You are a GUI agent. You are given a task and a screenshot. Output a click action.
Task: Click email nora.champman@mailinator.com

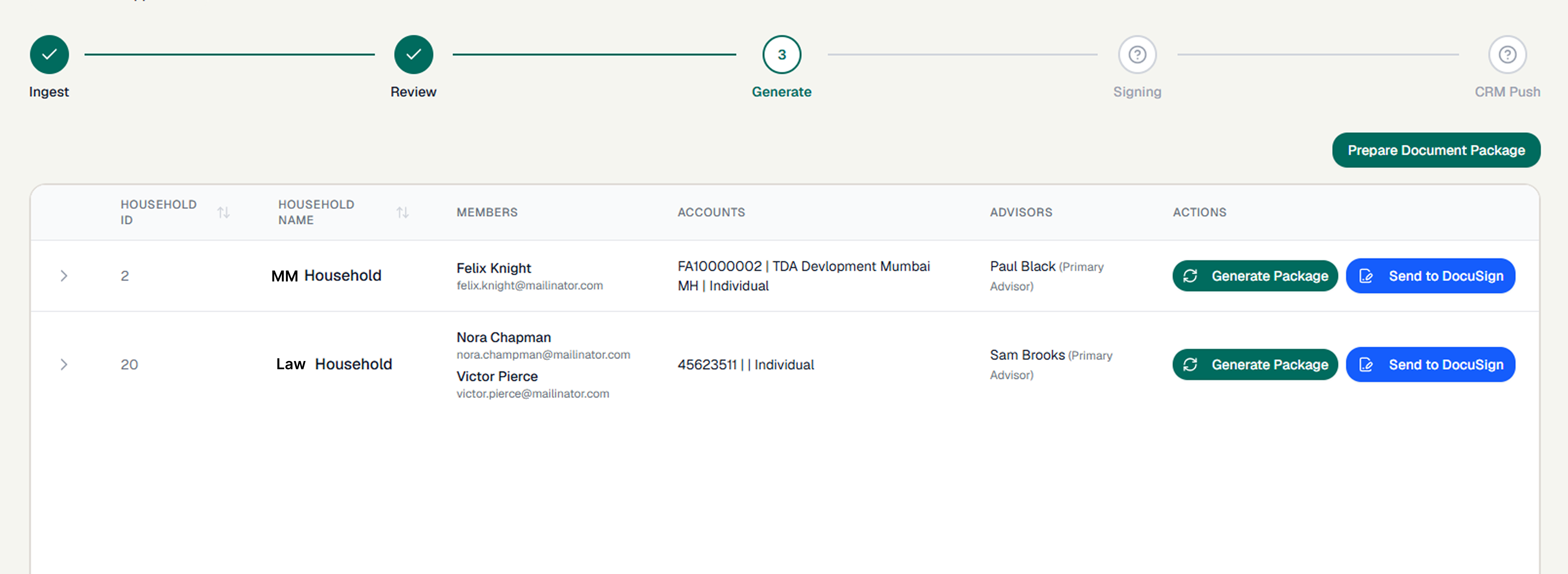(543, 355)
